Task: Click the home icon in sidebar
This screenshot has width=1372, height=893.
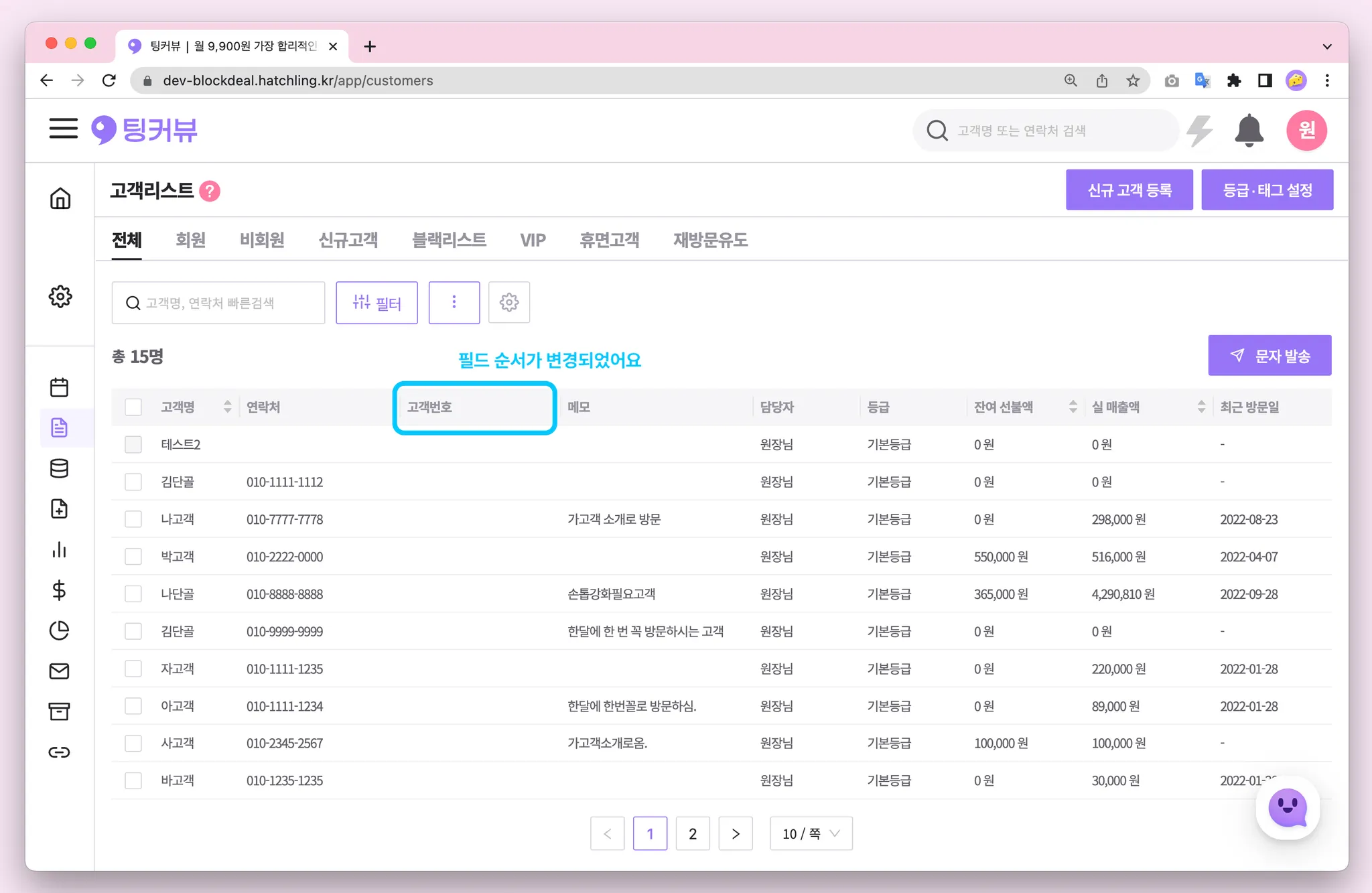Action: tap(60, 198)
